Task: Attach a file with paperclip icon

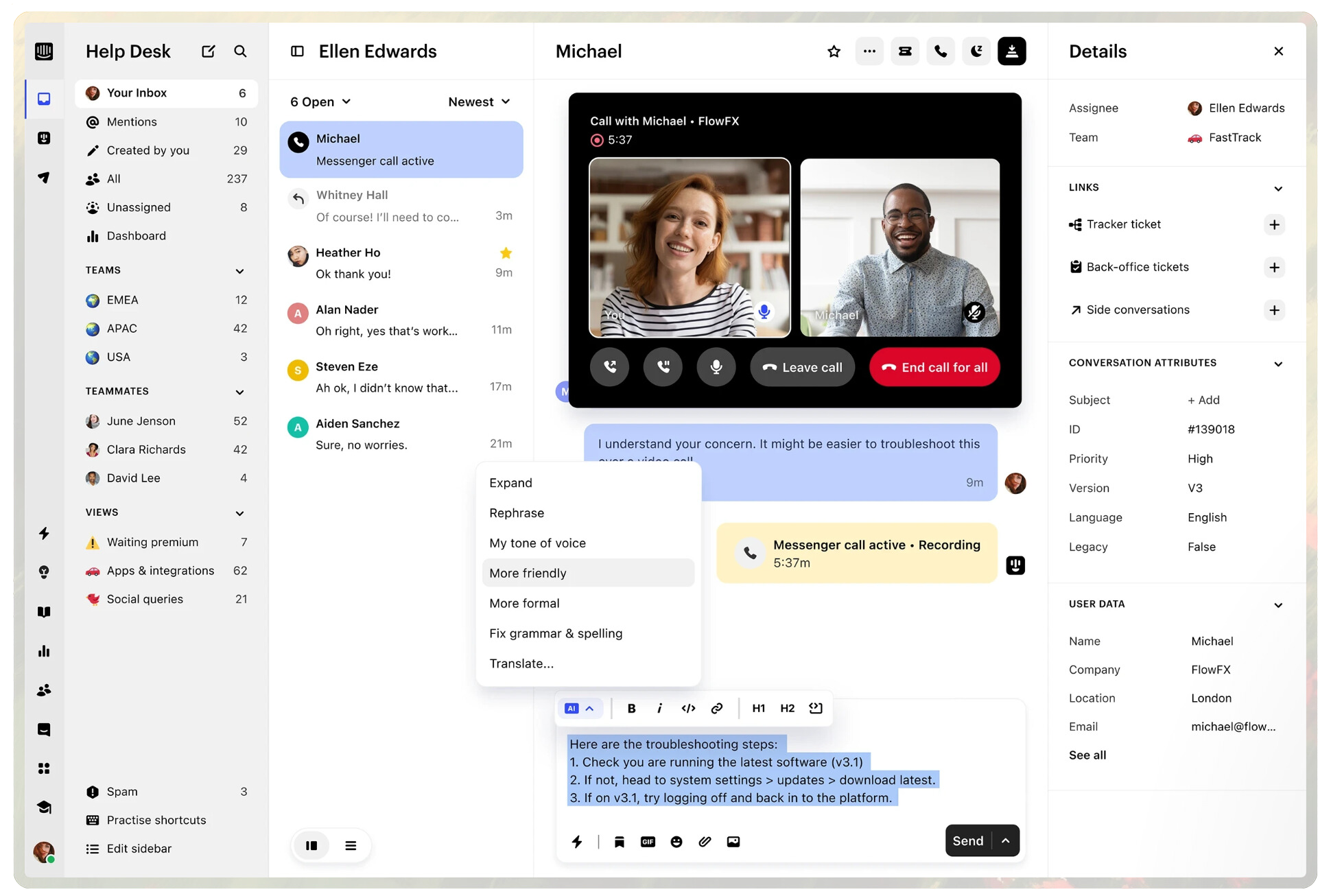Action: 705,842
